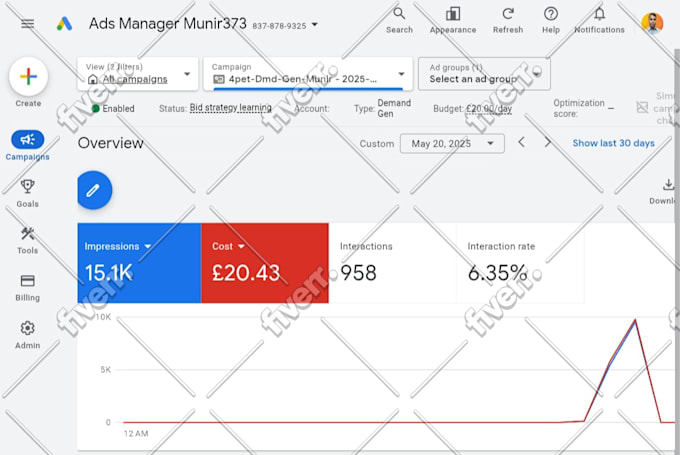
Task: Click the Optimization score label
Action: tap(579, 108)
